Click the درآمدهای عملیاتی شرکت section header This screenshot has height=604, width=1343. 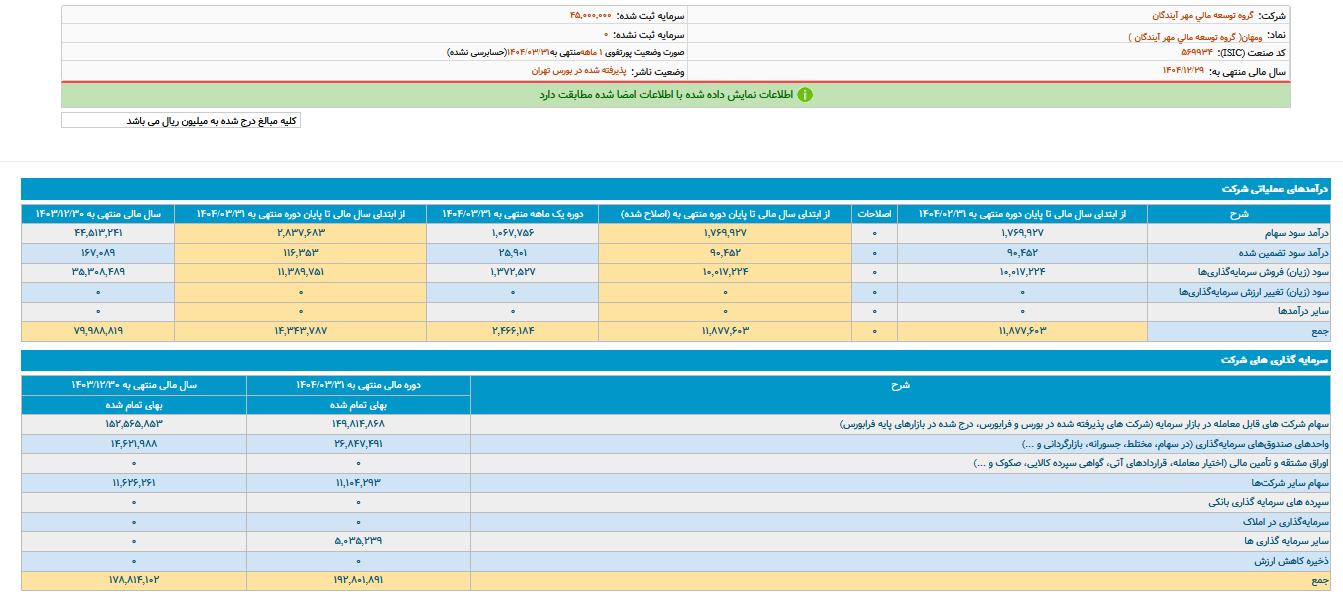coord(1277,189)
